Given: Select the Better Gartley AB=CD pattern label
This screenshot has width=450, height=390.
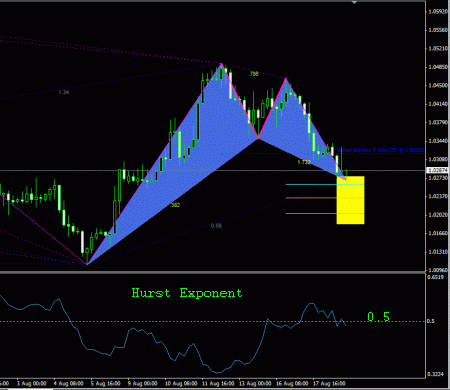Looking at the screenshot, I should coord(380,150).
